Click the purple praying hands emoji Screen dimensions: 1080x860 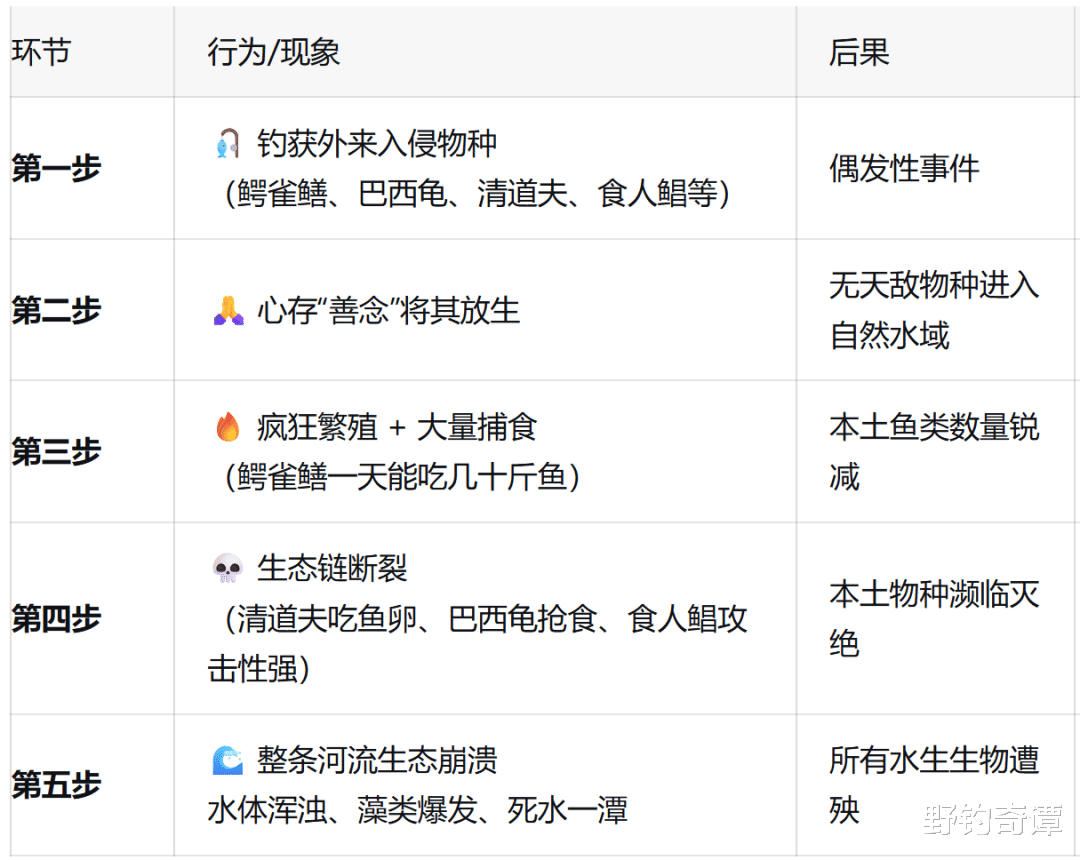pyautogui.click(x=227, y=310)
